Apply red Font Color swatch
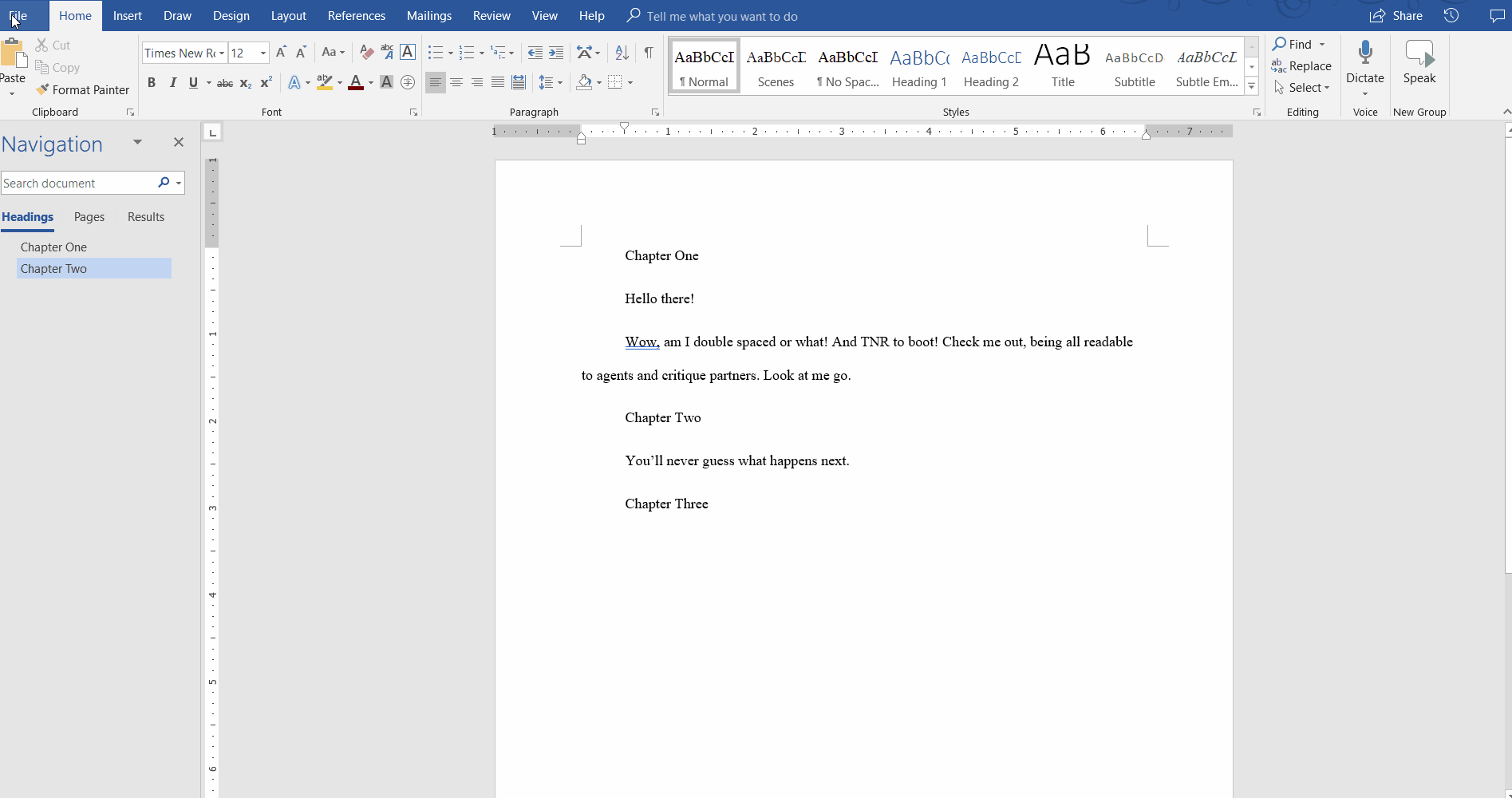 (x=356, y=82)
